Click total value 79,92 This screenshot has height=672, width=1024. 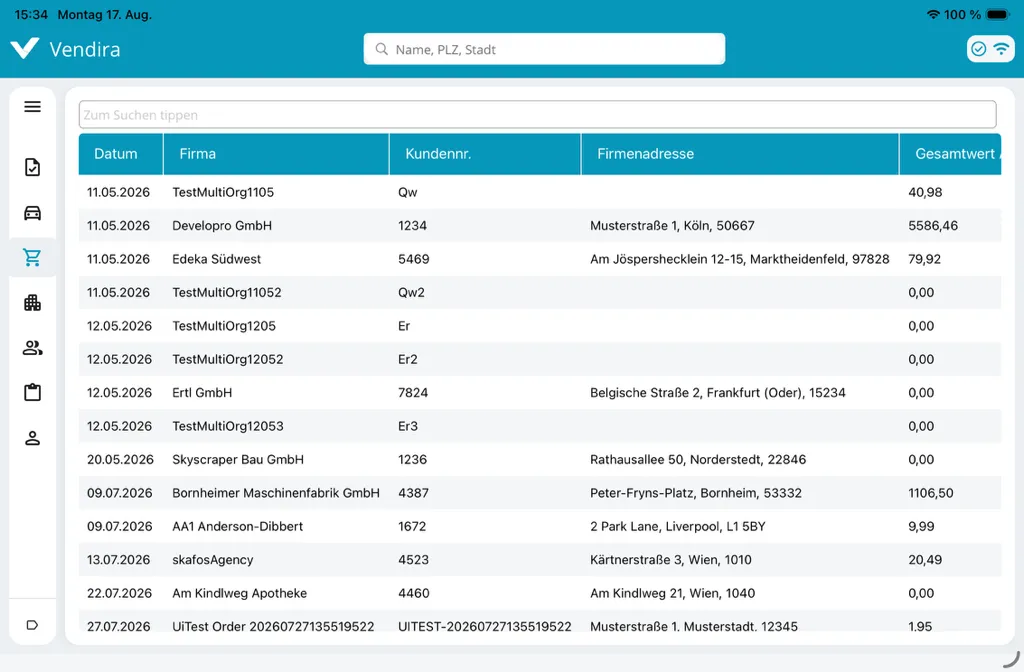[x=924, y=259]
